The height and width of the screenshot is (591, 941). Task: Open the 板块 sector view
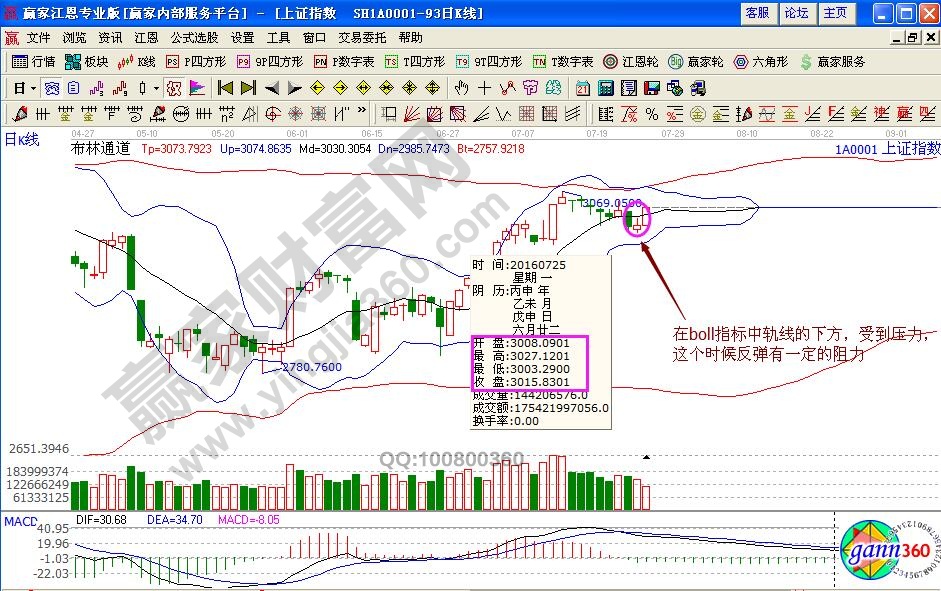pyautogui.click(x=87, y=61)
